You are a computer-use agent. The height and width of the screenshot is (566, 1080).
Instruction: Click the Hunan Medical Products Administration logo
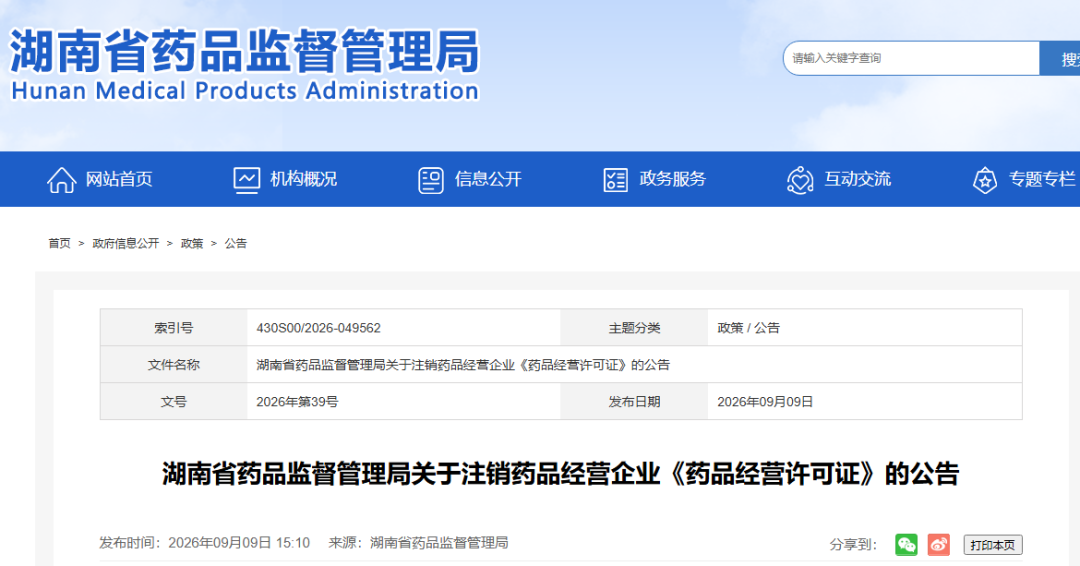point(245,65)
